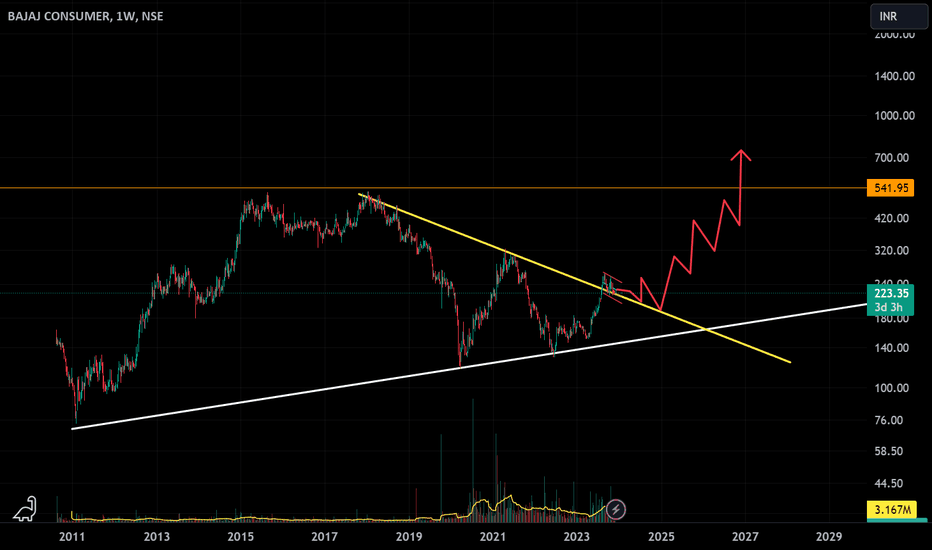
Task: Click the lightning bolt flash icon
Action: (x=616, y=509)
